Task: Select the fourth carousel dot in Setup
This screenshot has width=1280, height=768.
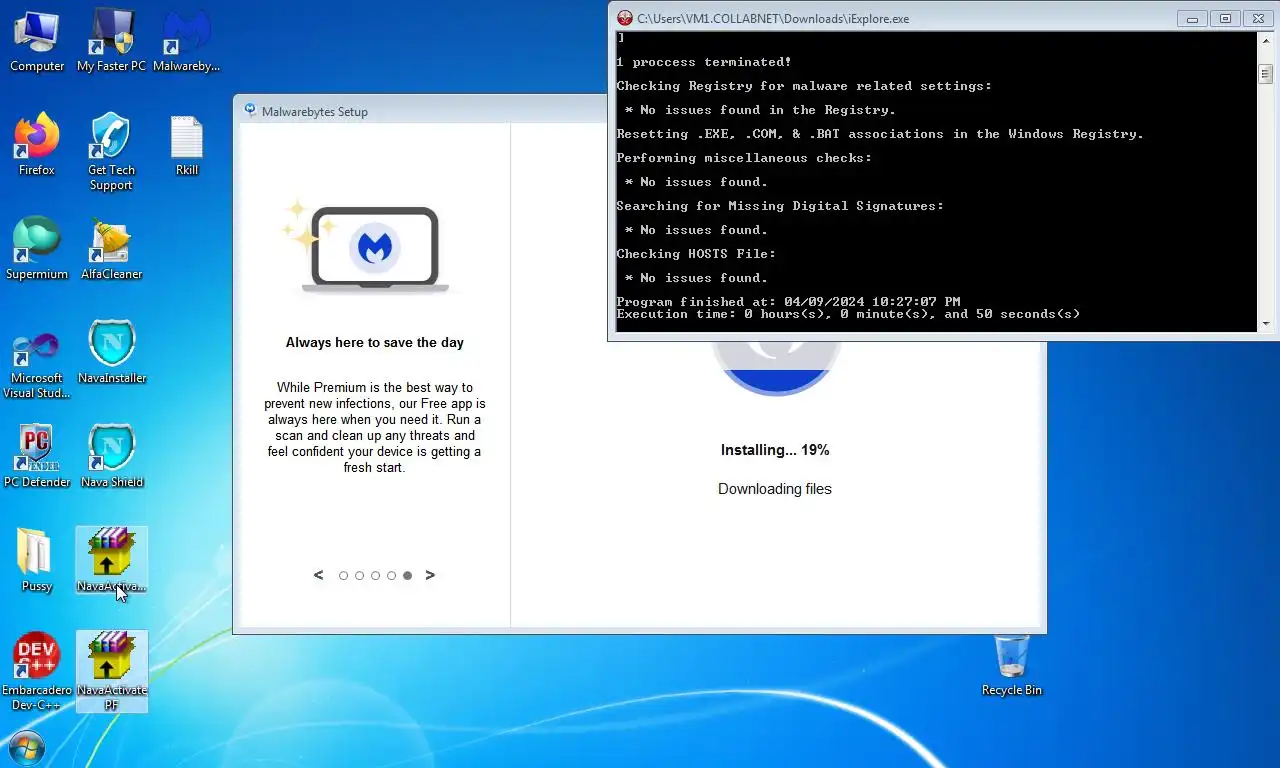Action: (x=391, y=576)
